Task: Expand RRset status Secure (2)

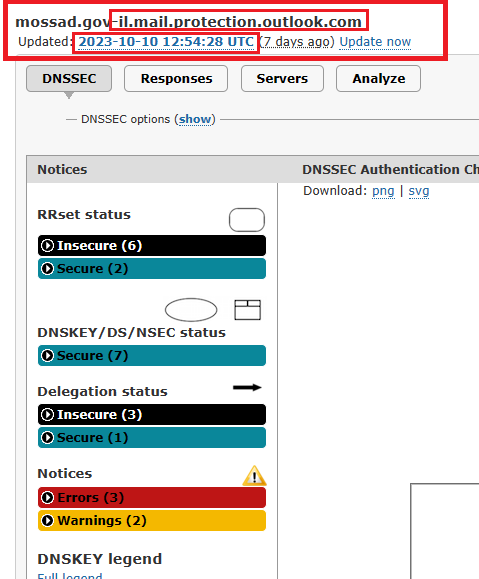Action: click(152, 268)
